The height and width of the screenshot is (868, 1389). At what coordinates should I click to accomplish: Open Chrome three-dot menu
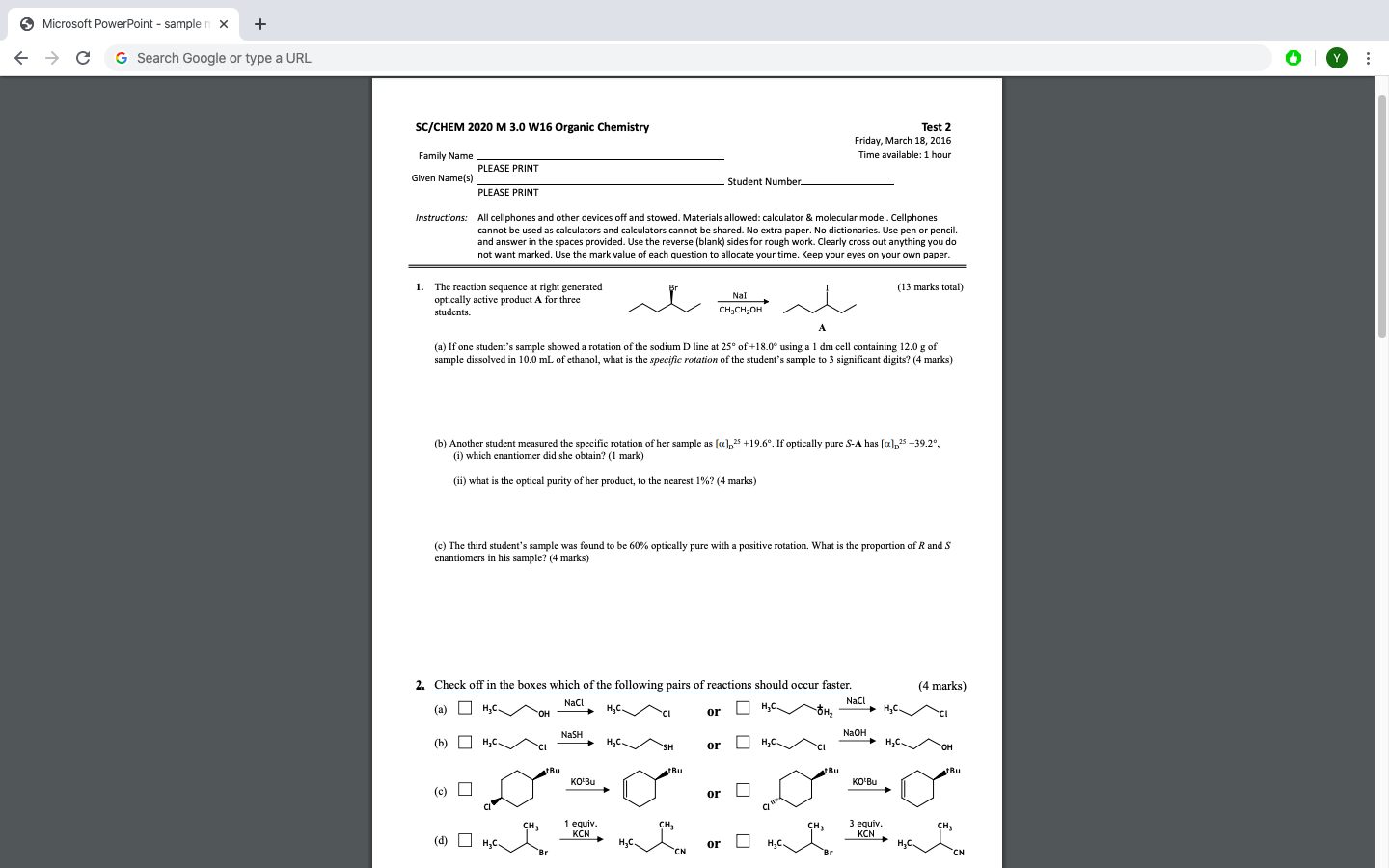1368,58
